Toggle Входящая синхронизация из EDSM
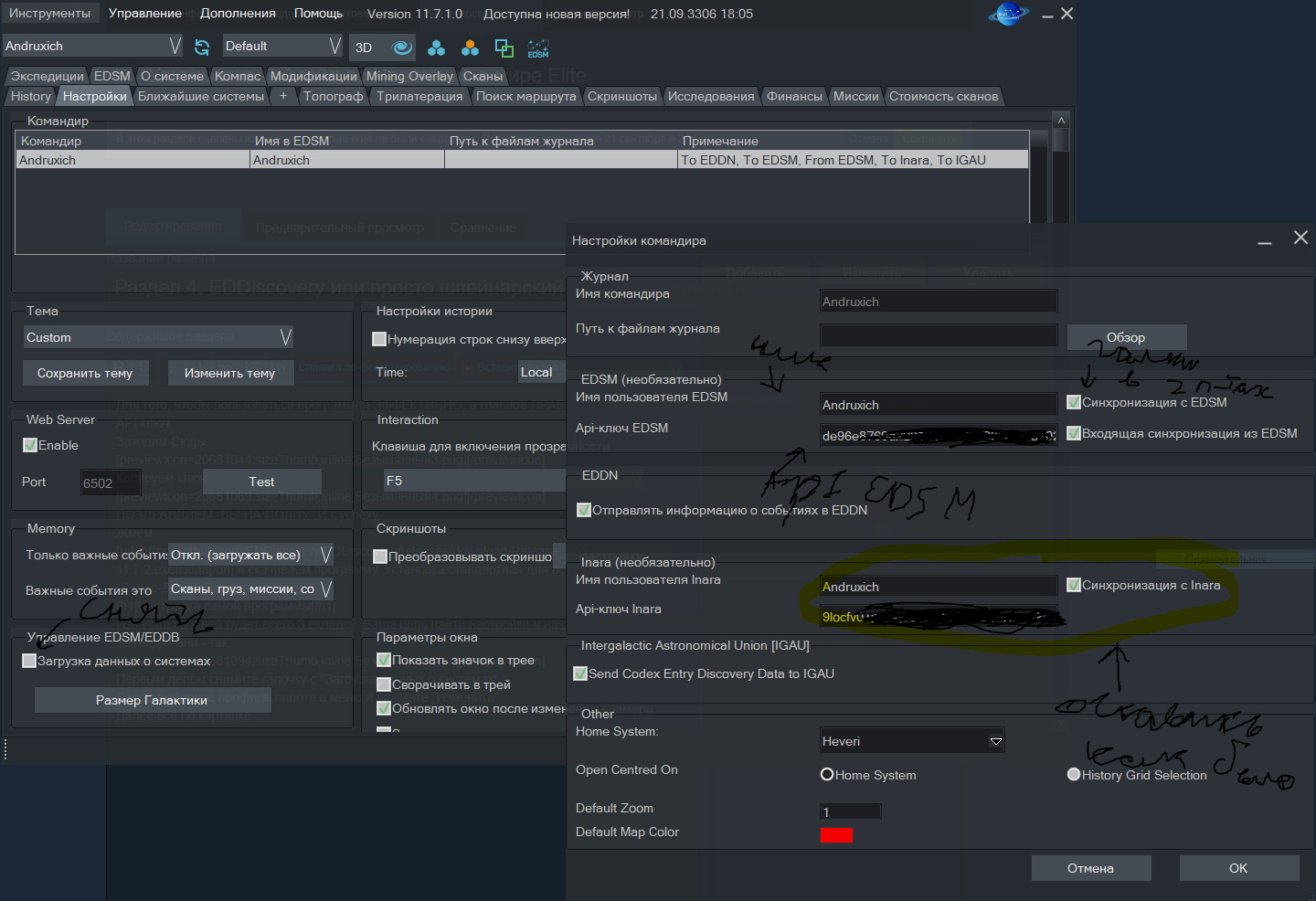This screenshot has height=901, width=1316. (x=1074, y=433)
